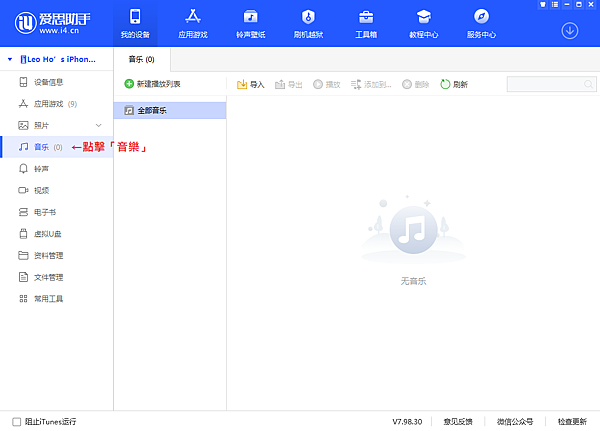The image size is (600, 431).
Task: Open 微信公众号 WeChat account link
Action: [x=515, y=422]
